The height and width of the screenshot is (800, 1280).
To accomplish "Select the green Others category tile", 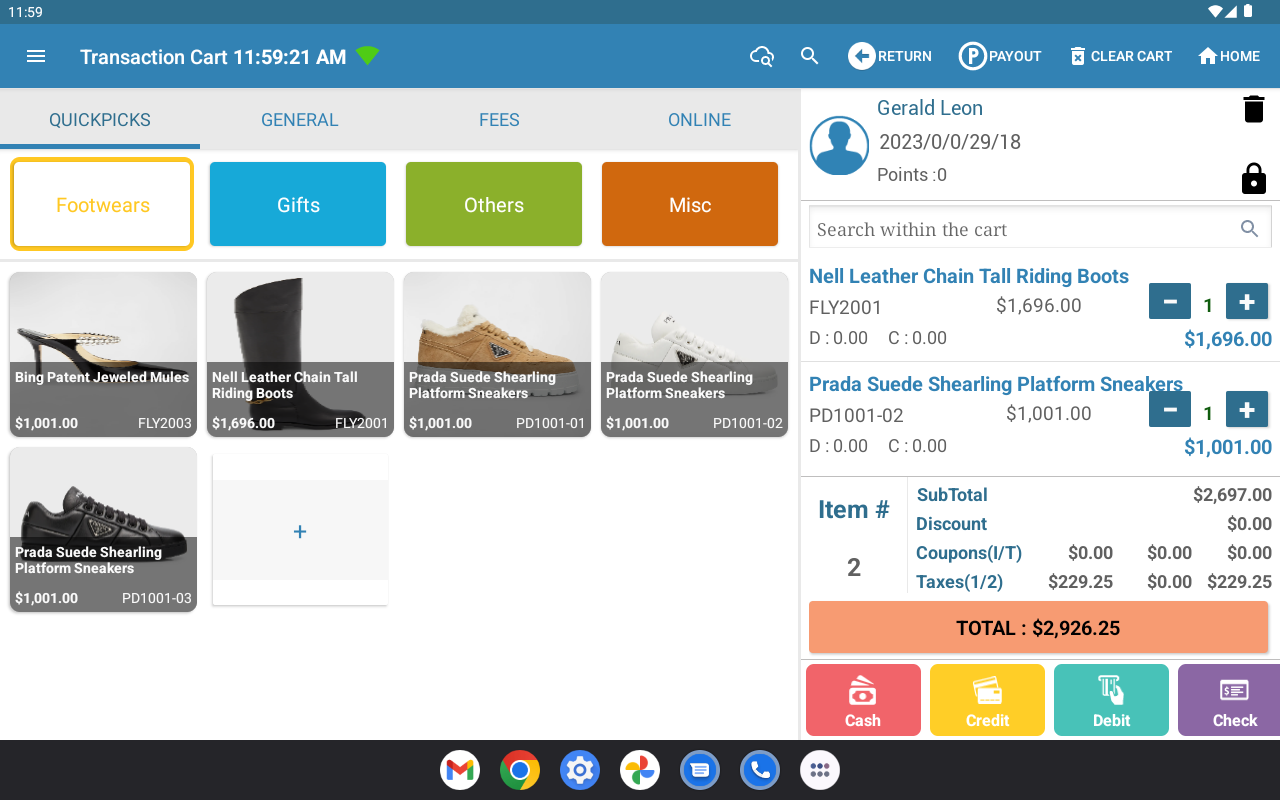I will coord(494,205).
